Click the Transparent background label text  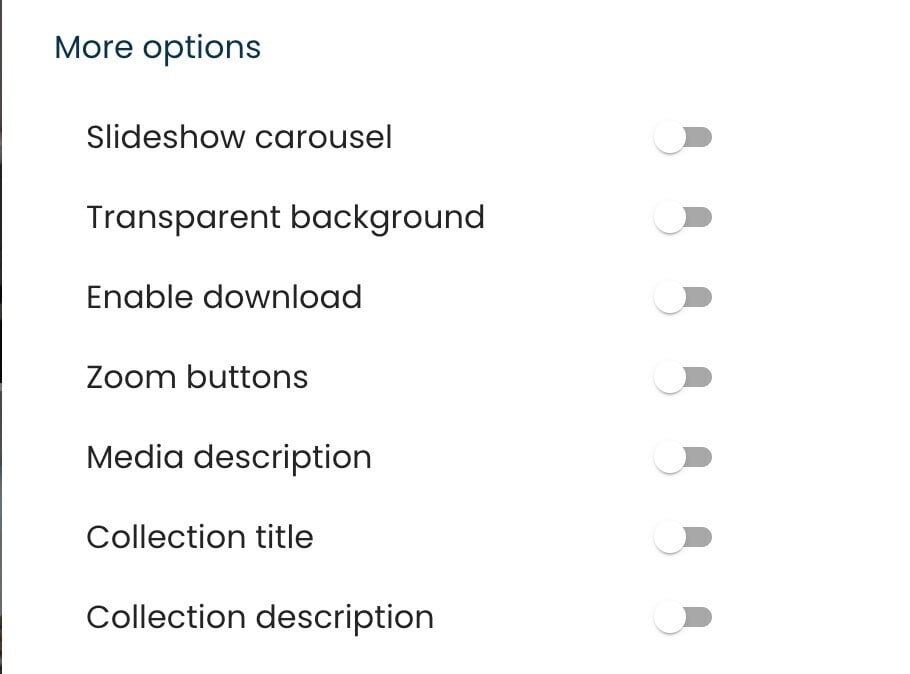click(x=286, y=216)
